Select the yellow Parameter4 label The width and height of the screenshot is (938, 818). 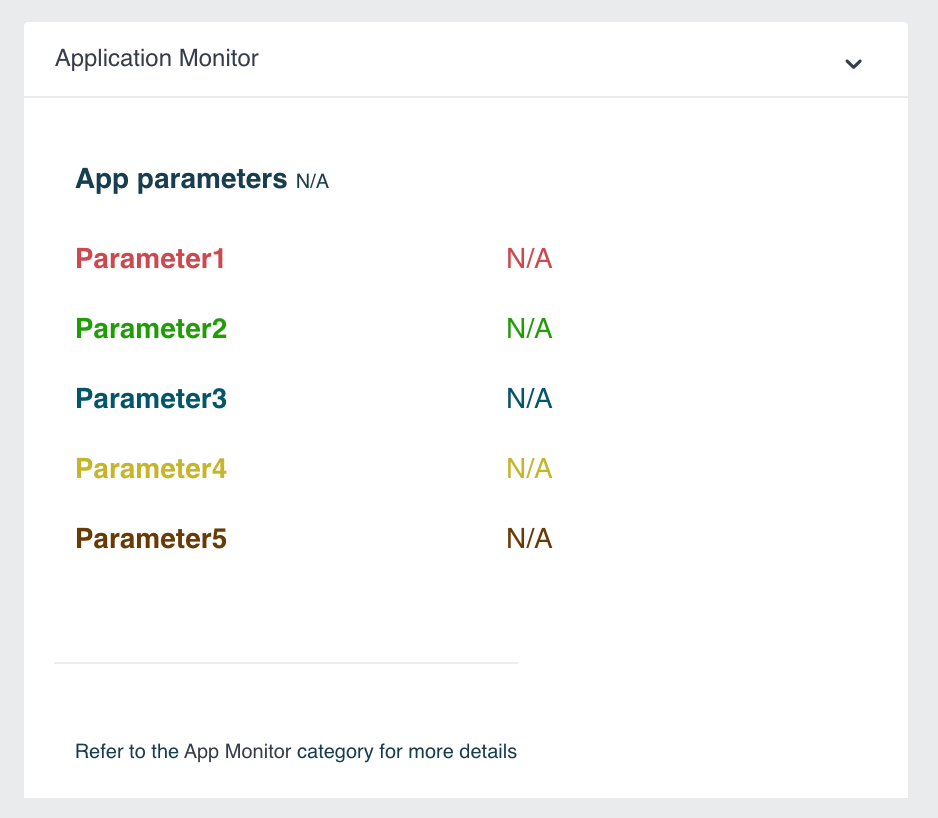(x=151, y=469)
